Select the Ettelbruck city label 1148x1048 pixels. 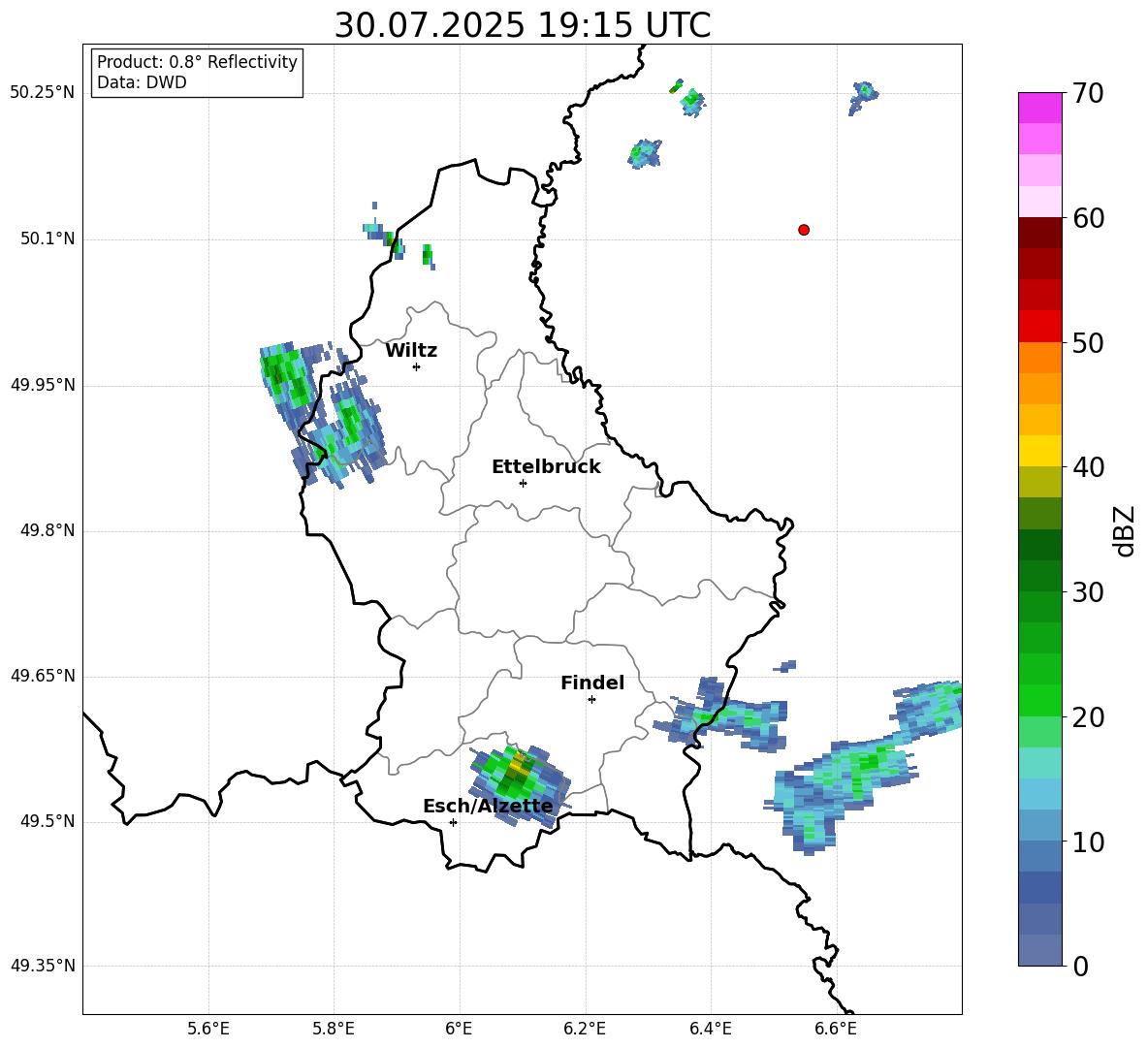pos(546,467)
